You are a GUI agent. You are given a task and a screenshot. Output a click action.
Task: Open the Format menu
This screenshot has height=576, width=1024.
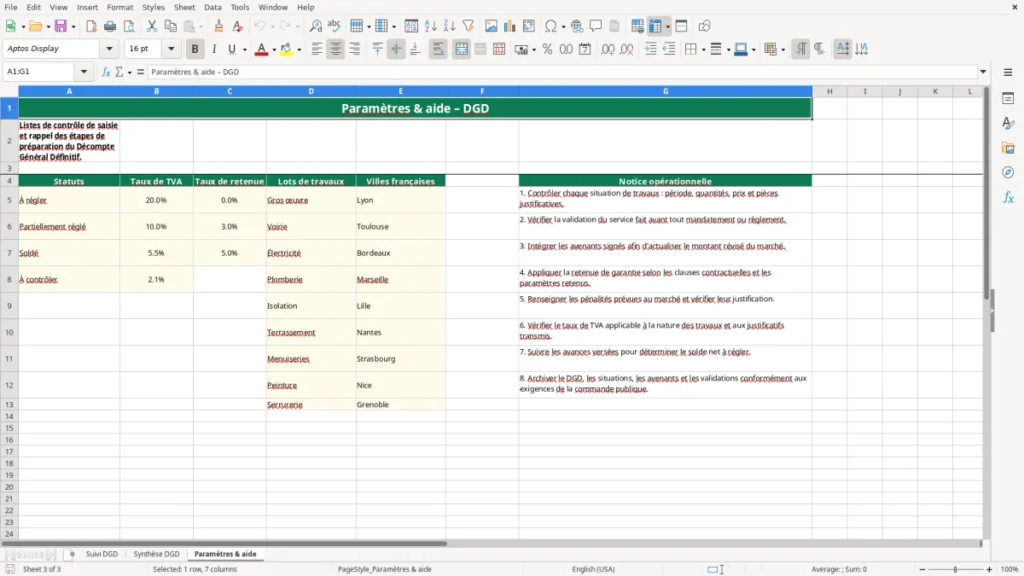click(120, 7)
